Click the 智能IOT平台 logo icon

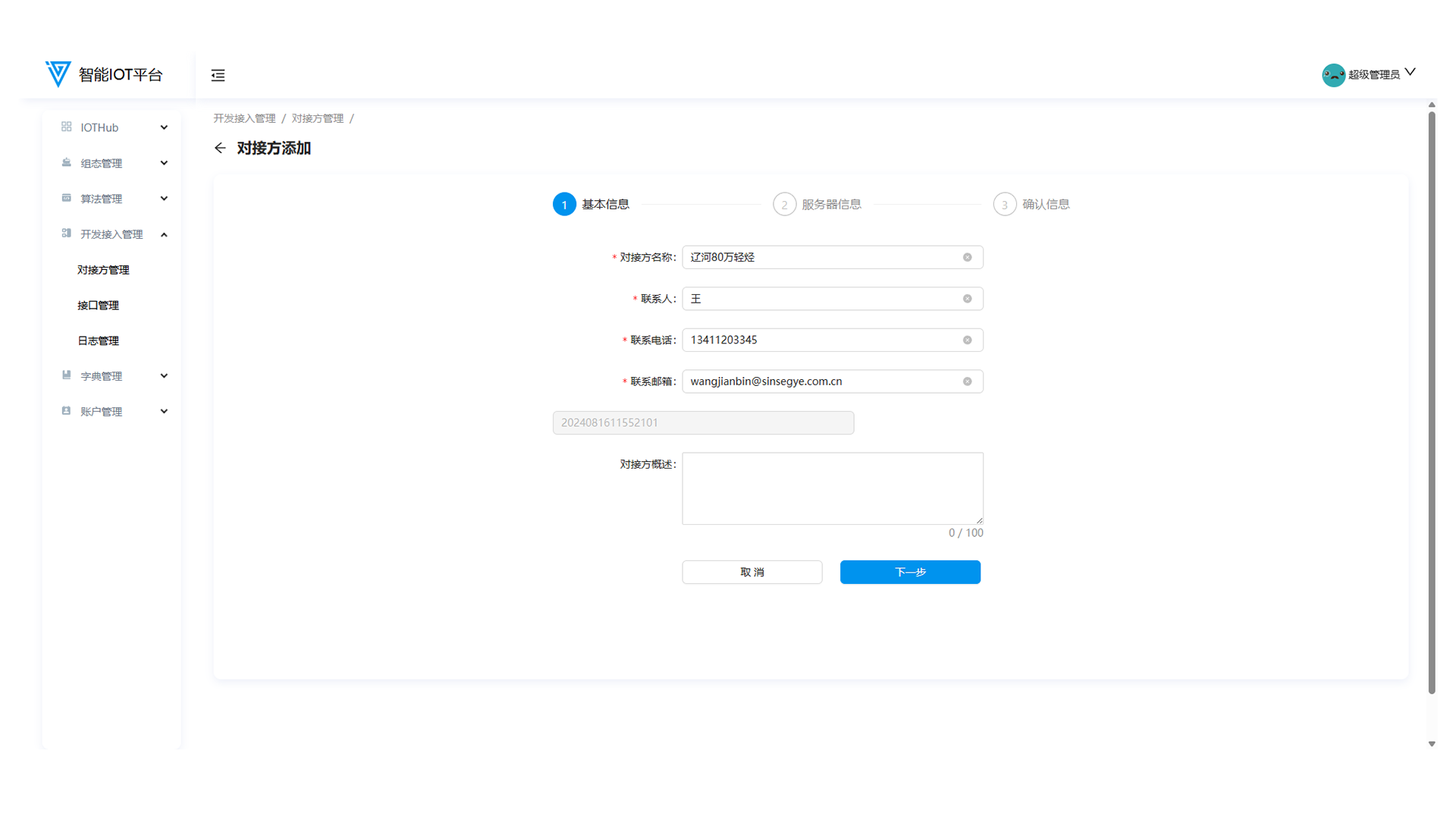tap(58, 74)
